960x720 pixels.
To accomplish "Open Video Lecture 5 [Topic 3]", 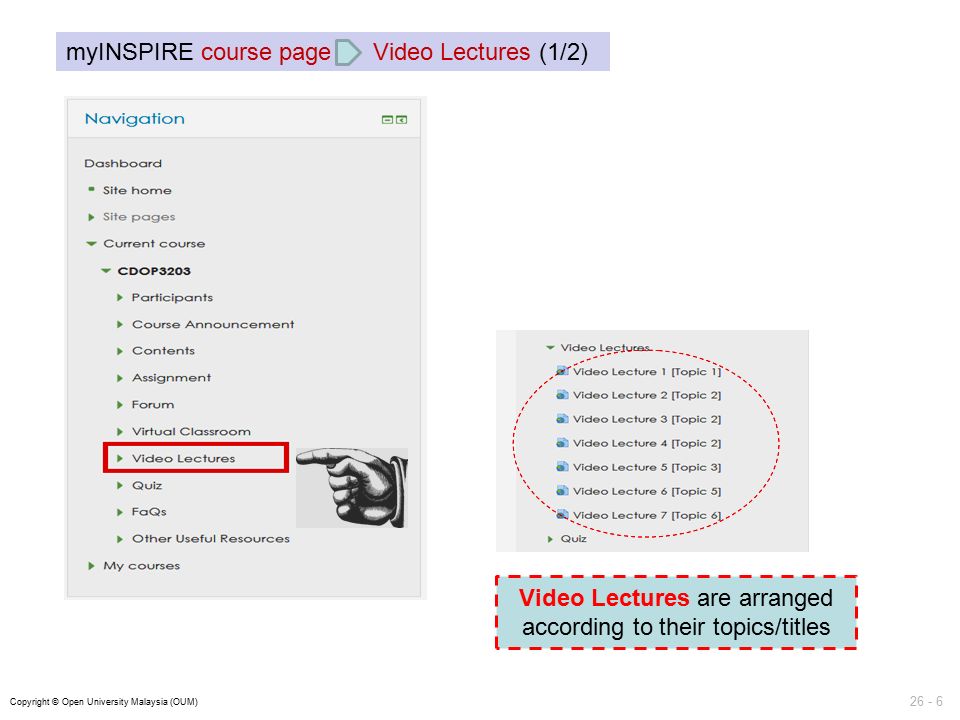I will [x=647, y=467].
